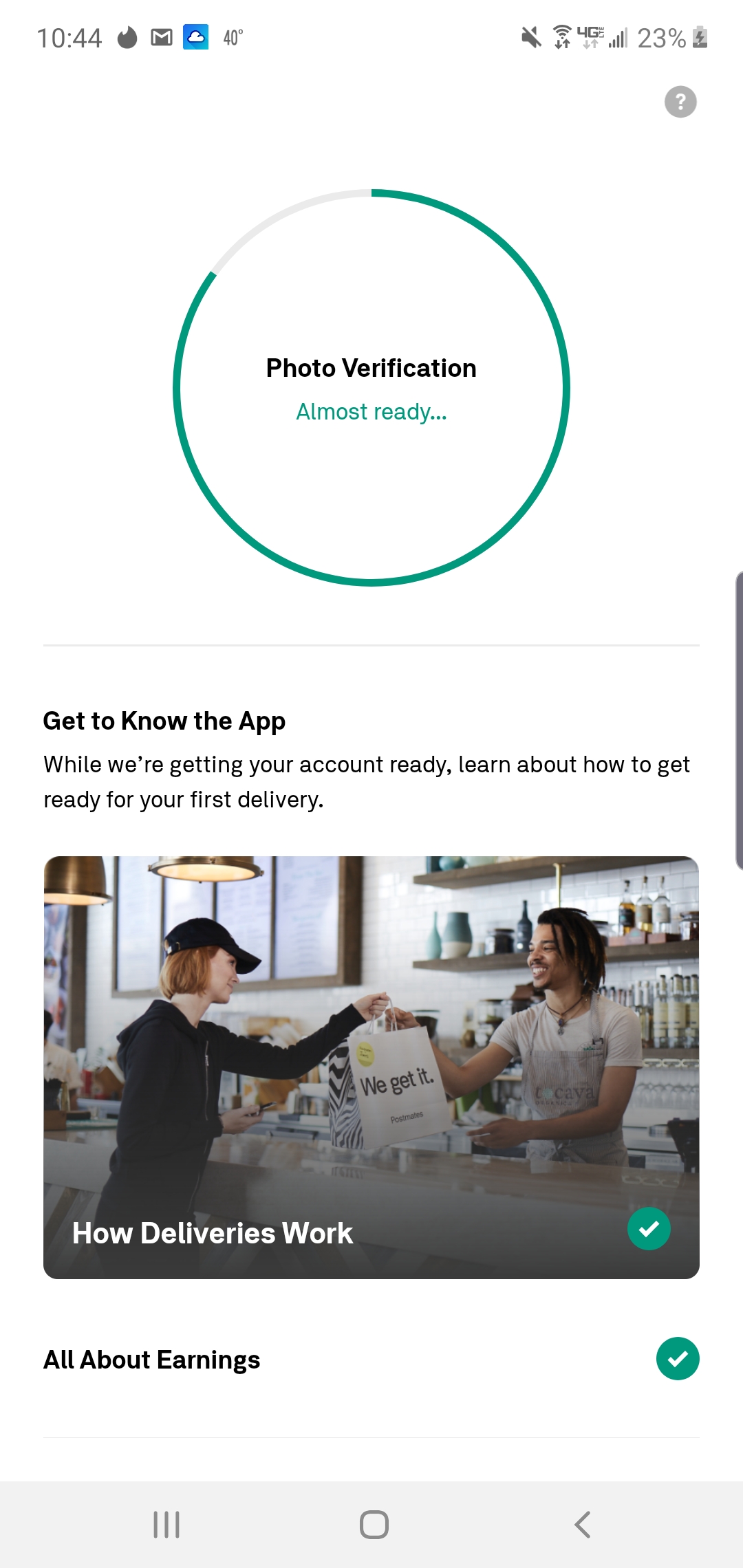Tap the battery charging icon
Viewport: 743px width, 1568px height.
(x=700, y=37)
